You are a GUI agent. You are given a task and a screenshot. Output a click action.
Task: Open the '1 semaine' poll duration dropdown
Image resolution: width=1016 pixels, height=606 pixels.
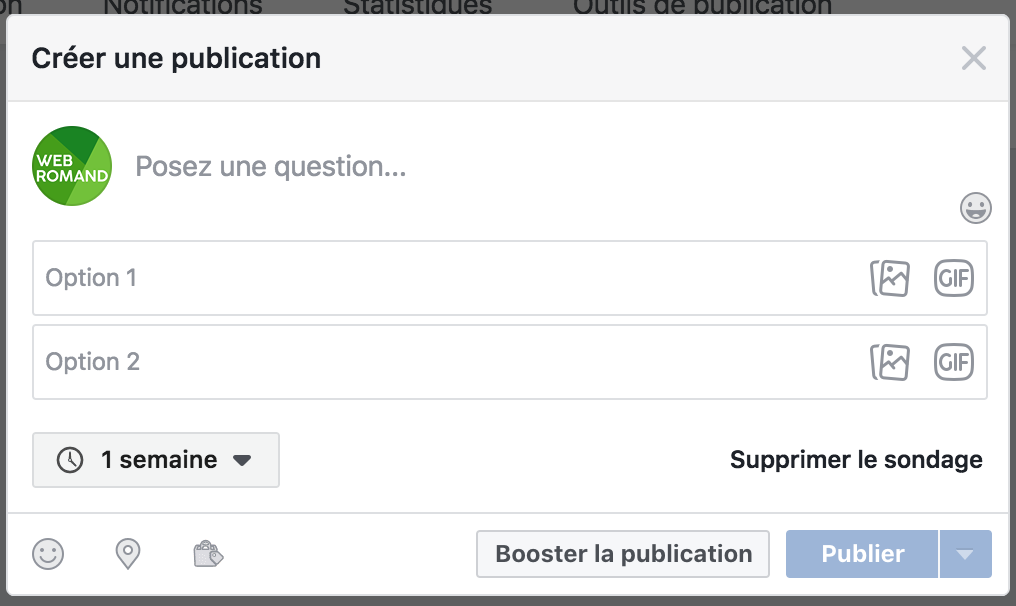pyautogui.click(x=156, y=460)
